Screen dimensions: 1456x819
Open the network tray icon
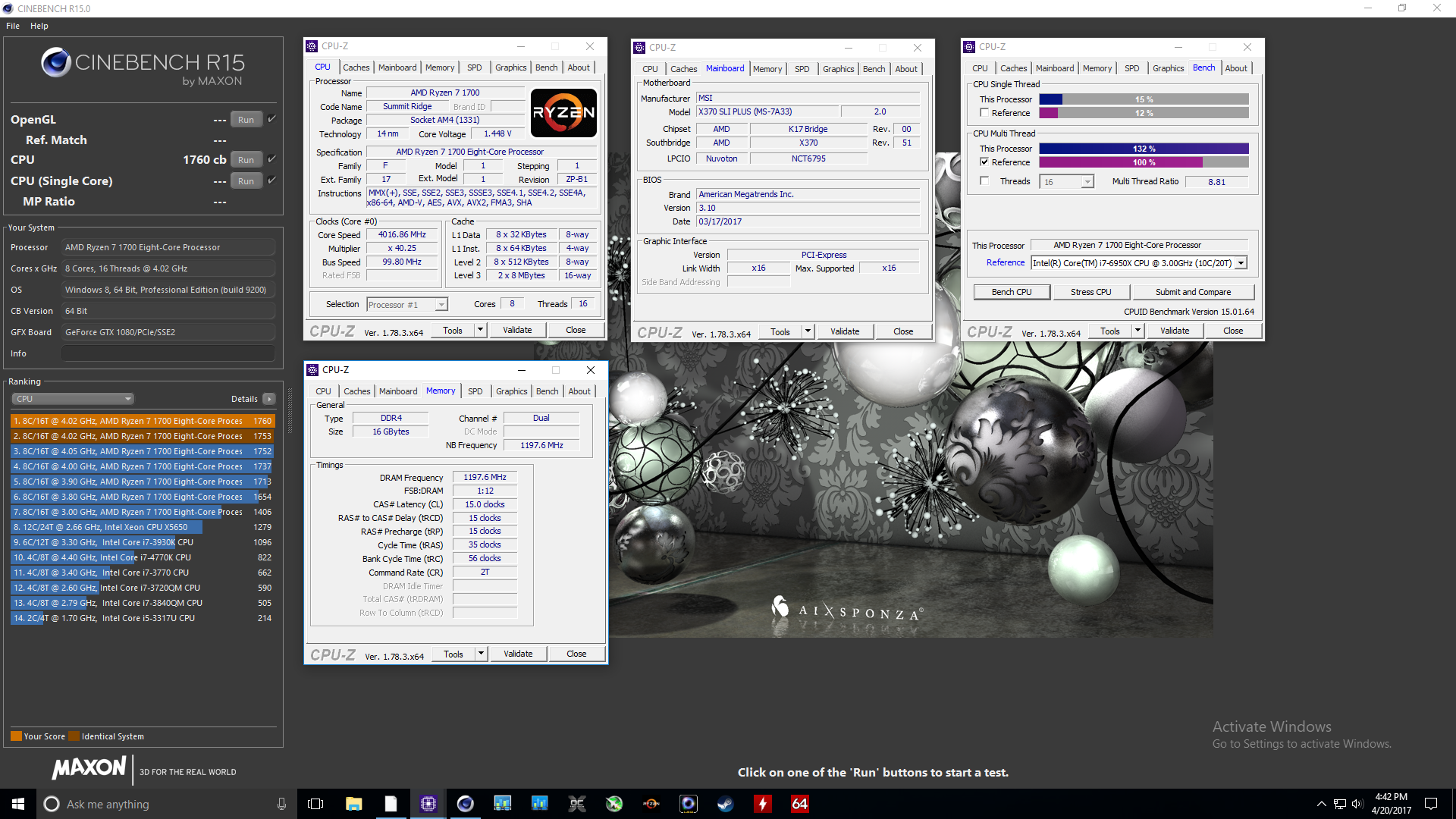pyautogui.click(x=1340, y=804)
